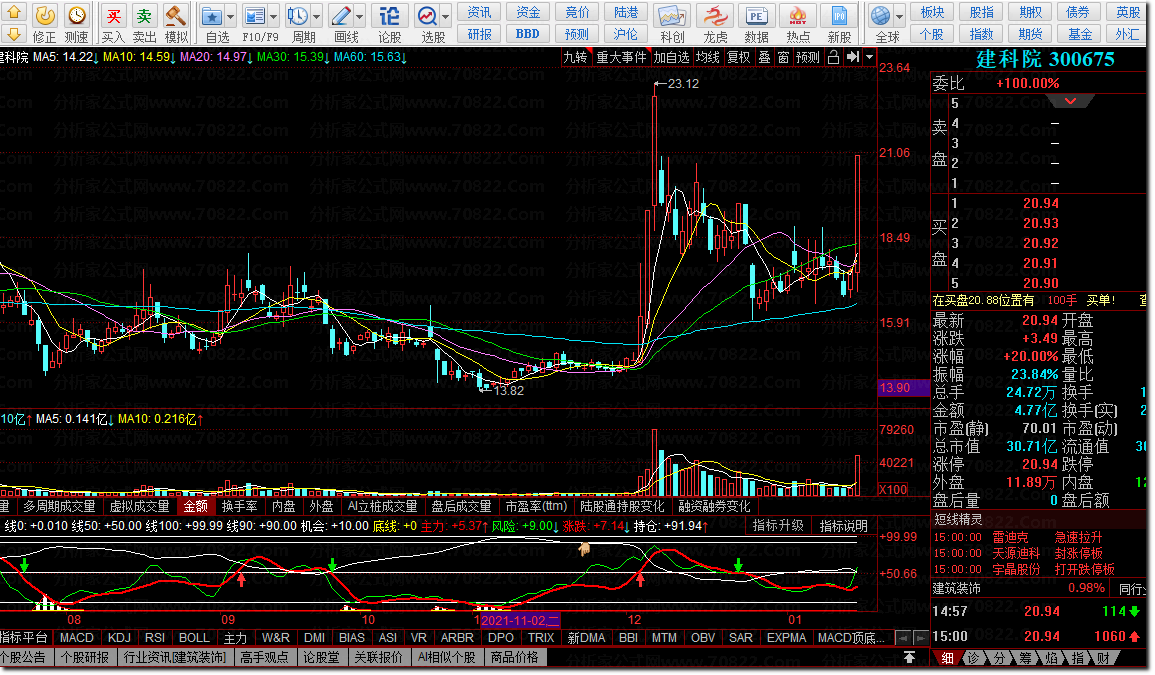Open the chart toolbar dropdown triangle
Viewport: 1155px width, 675px height.
(x=869, y=57)
